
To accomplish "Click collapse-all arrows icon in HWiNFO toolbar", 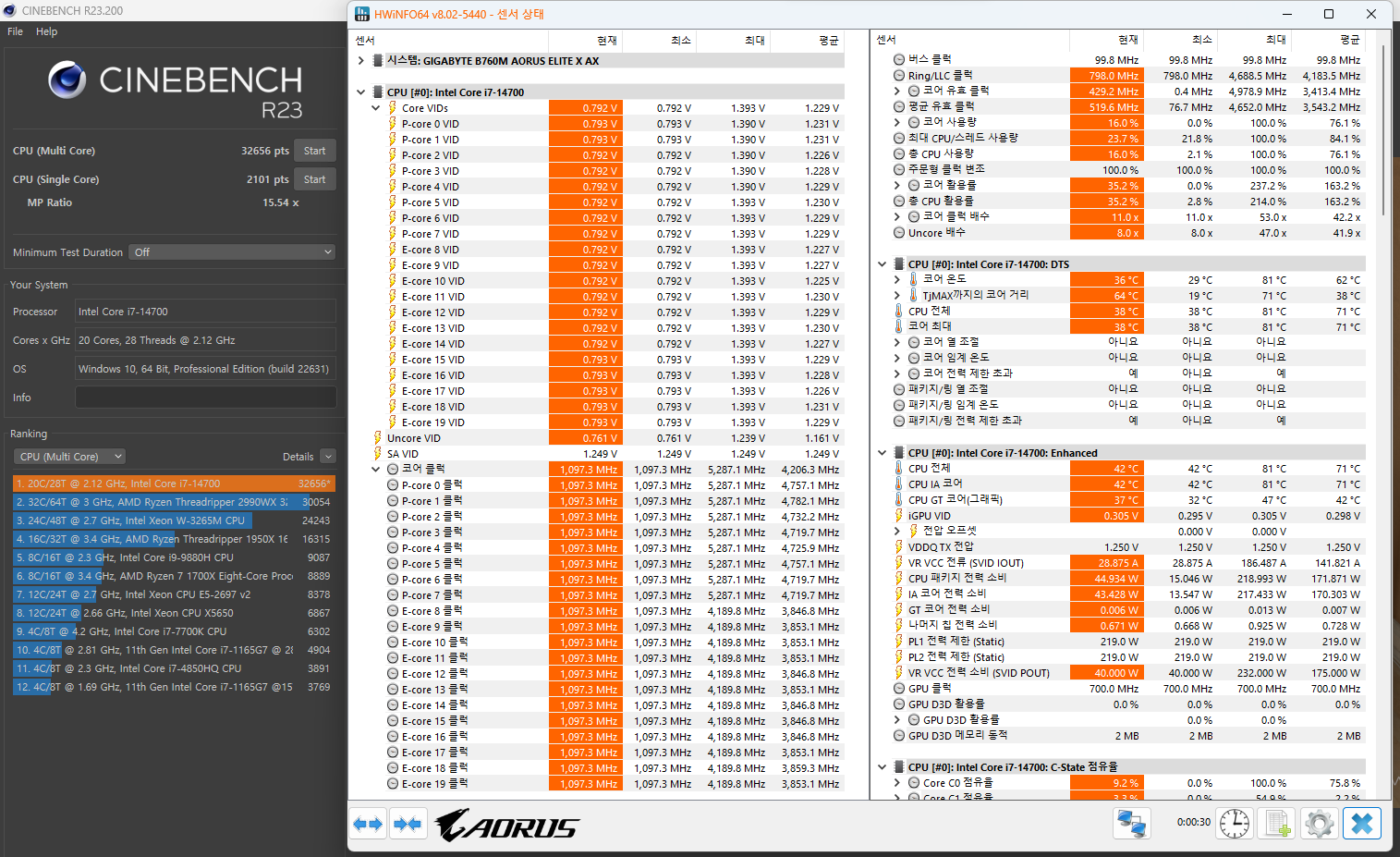I will click(408, 823).
